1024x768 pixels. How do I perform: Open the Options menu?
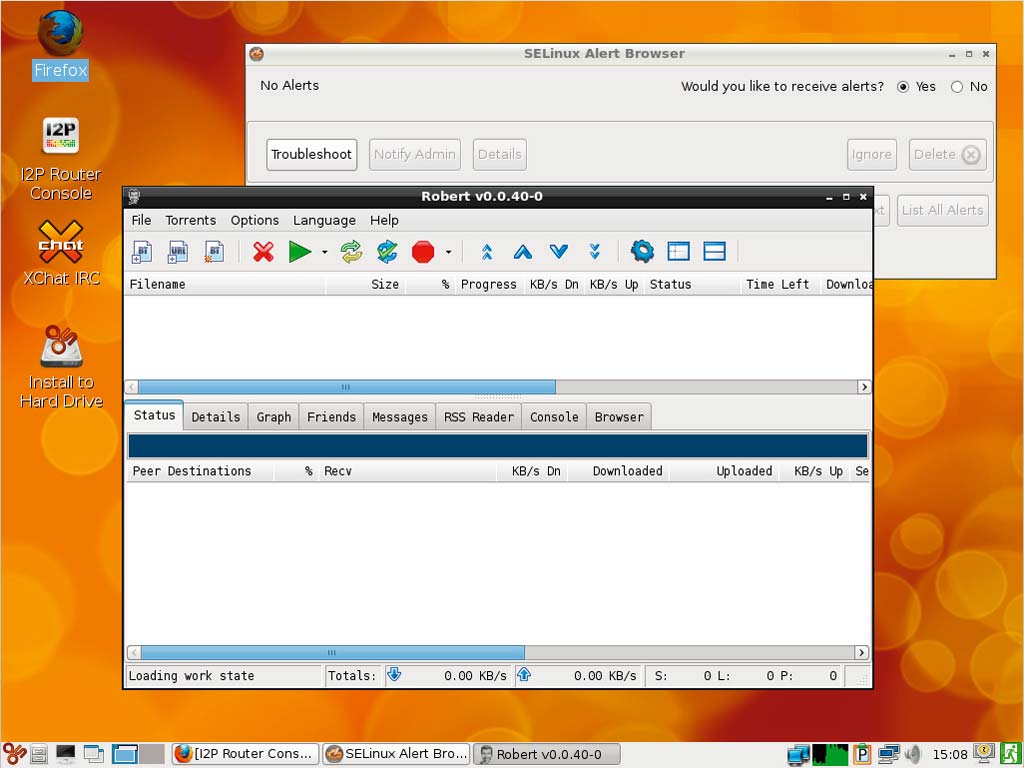coord(255,220)
